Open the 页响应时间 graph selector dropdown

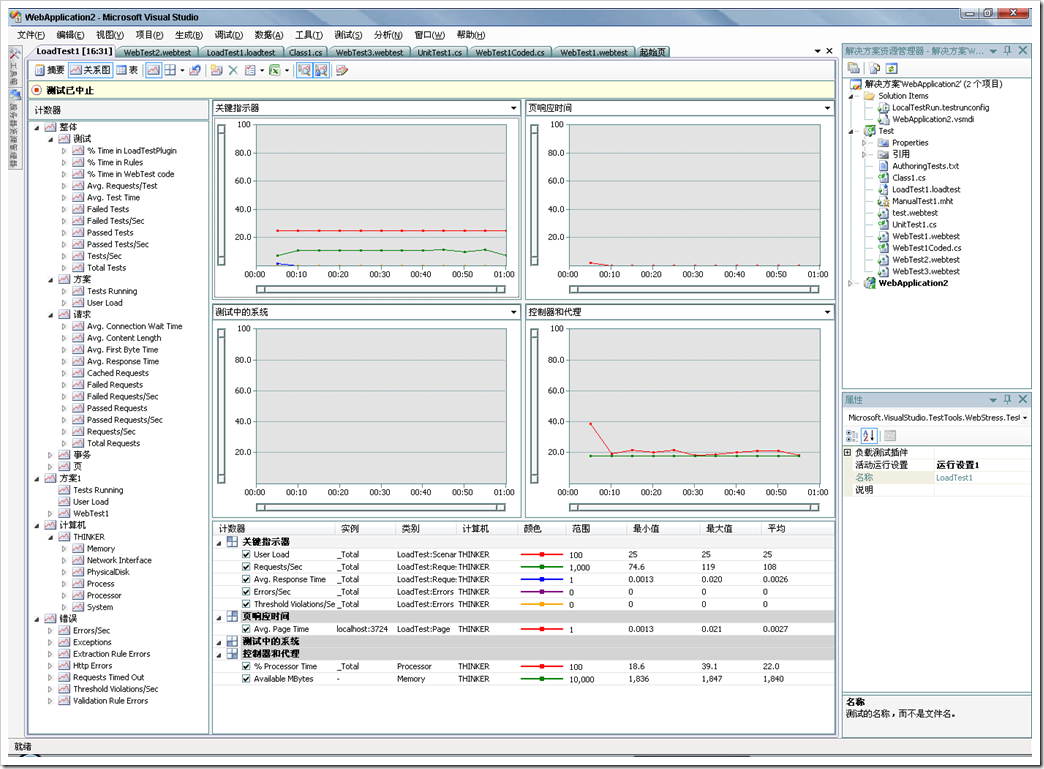(827, 108)
